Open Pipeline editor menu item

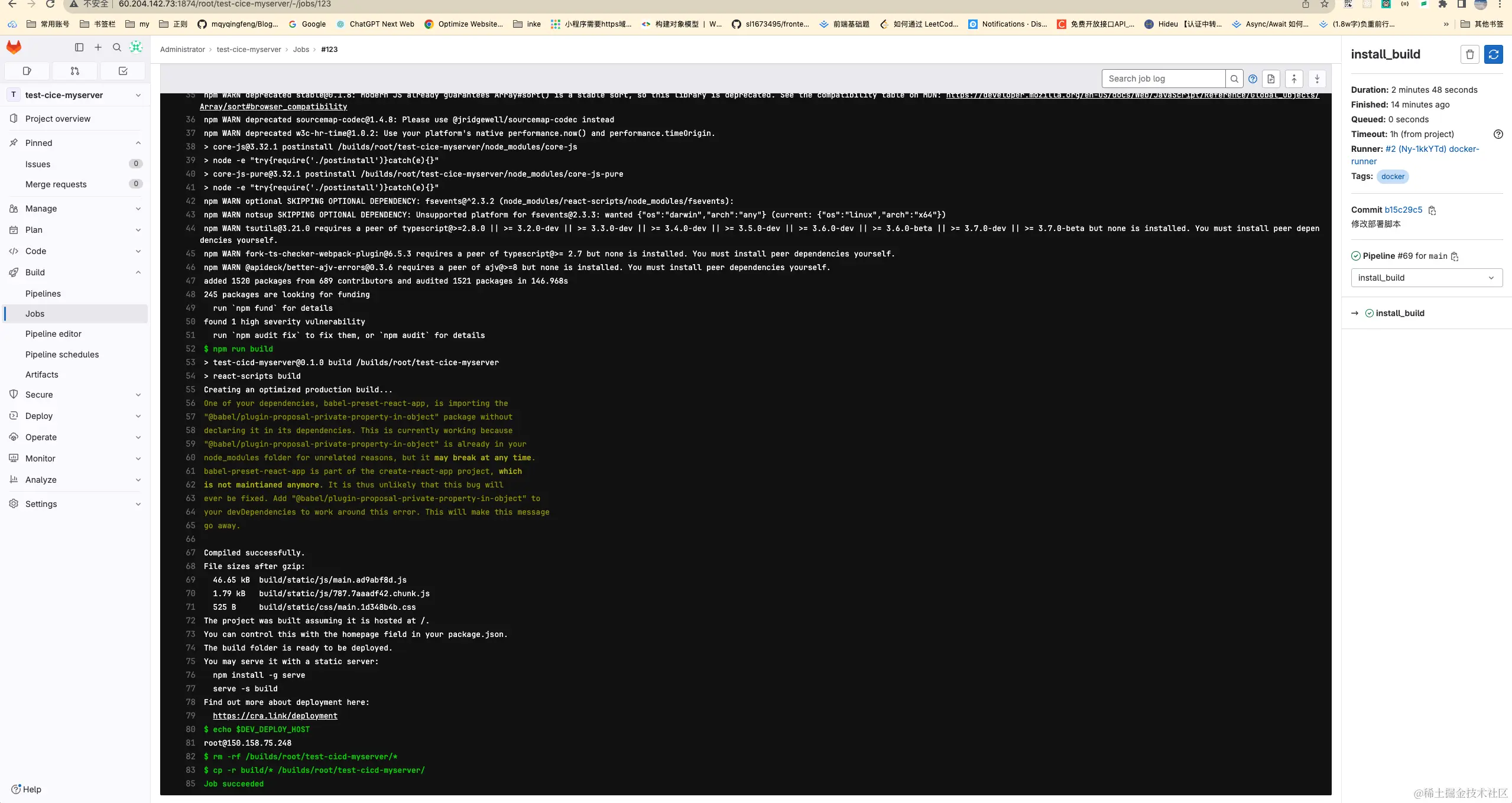53,334
